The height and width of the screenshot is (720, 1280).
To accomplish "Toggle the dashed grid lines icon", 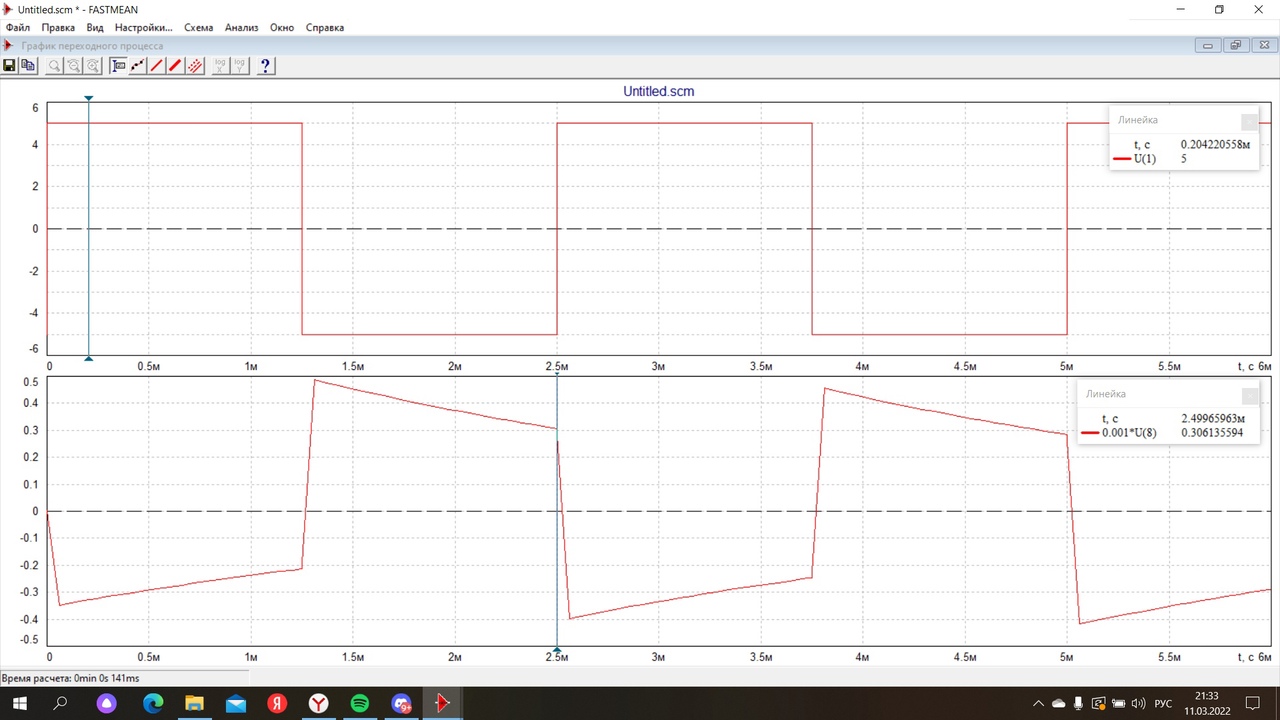I will (195, 66).
